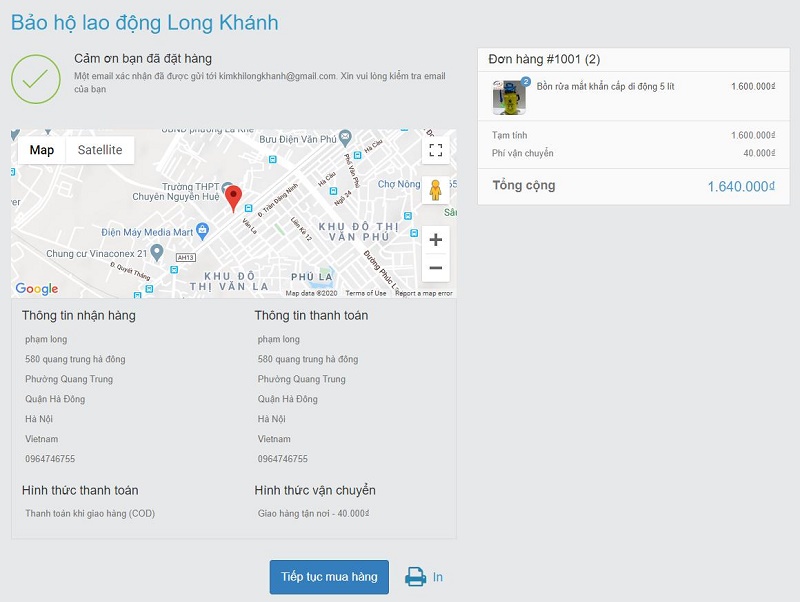The height and width of the screenshot is (602, 800).
Task: Click the Street View pegman icon
Action: (x=435, y=189)
